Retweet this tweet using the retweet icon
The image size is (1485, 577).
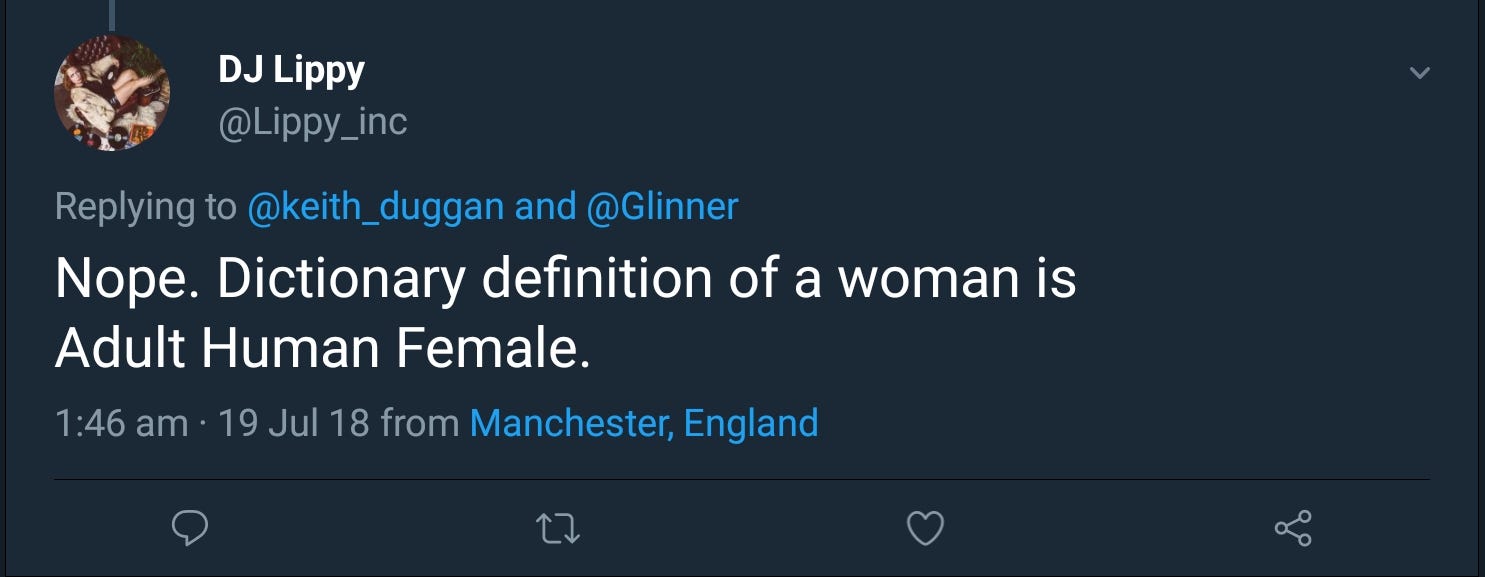coord(558,528)
